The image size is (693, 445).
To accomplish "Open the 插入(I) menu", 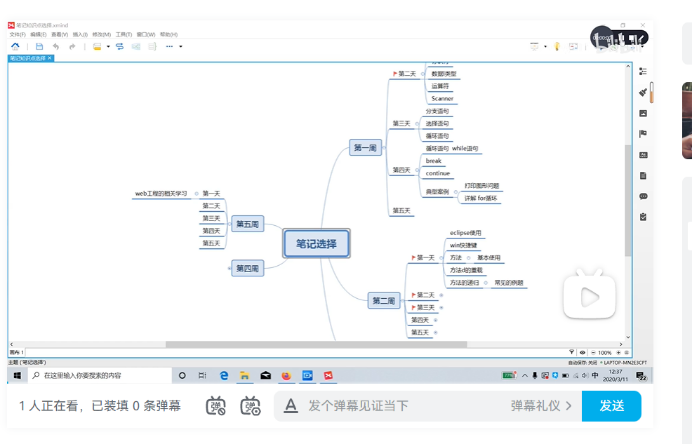I will point(79,34).
